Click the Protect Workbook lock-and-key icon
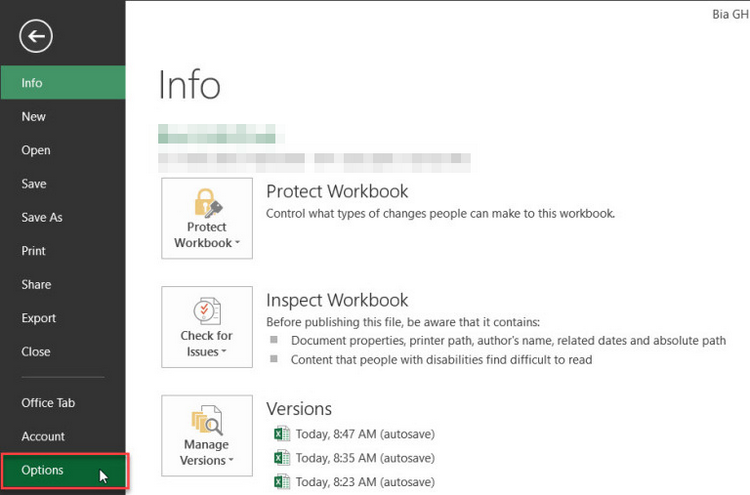This screenshot has width=750, height=495. (208, 203)
